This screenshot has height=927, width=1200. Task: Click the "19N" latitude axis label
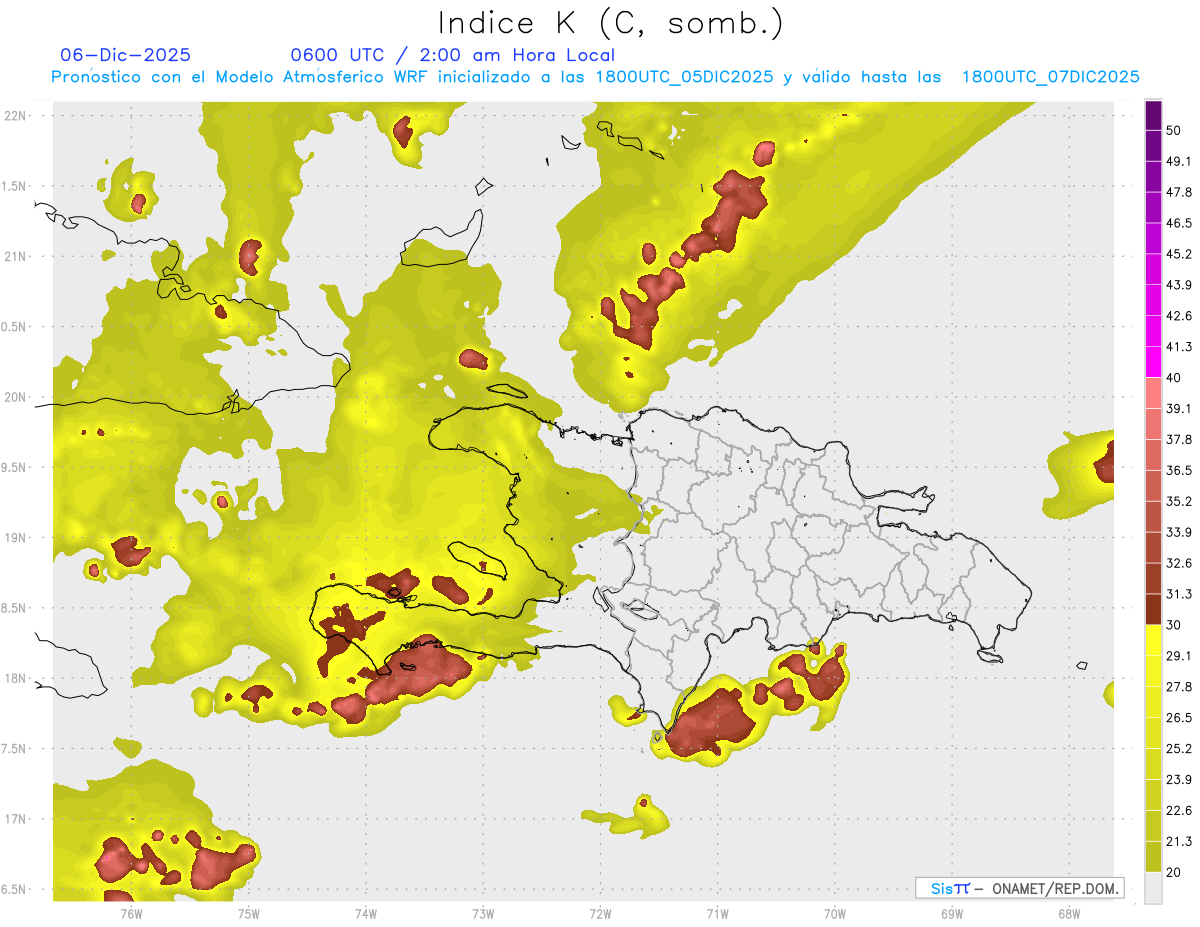click(15, 538)
